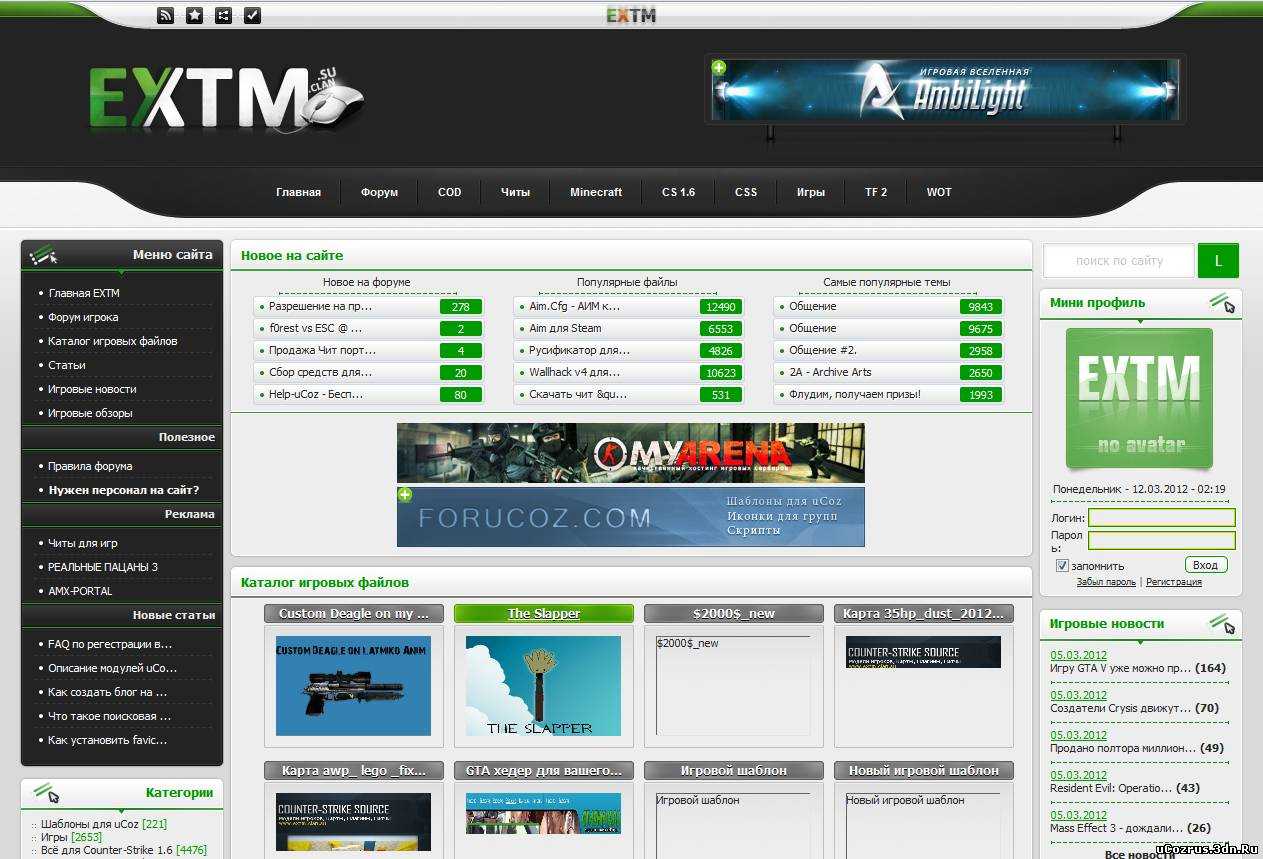Click the Категории header icon
1263x859 pixels.
pos(46,793)
